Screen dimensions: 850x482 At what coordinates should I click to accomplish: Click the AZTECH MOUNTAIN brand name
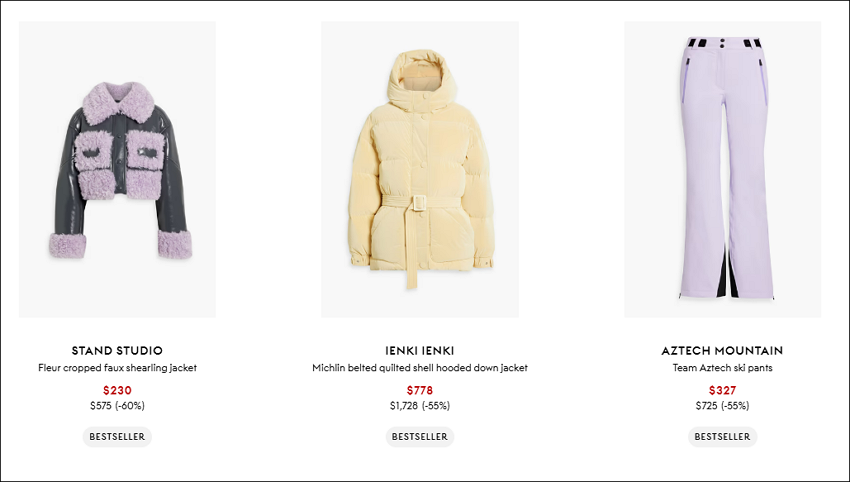[x=723, y=351]
